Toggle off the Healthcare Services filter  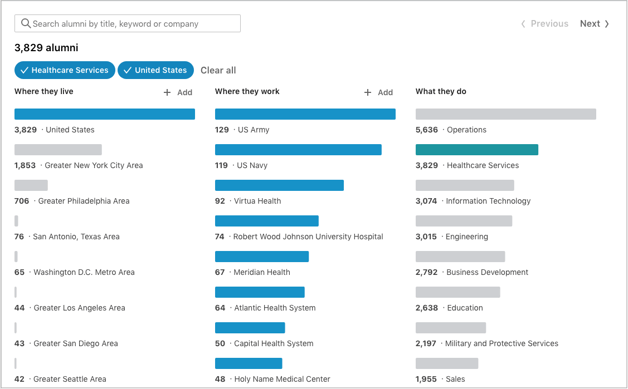click(x=65, y=70)
